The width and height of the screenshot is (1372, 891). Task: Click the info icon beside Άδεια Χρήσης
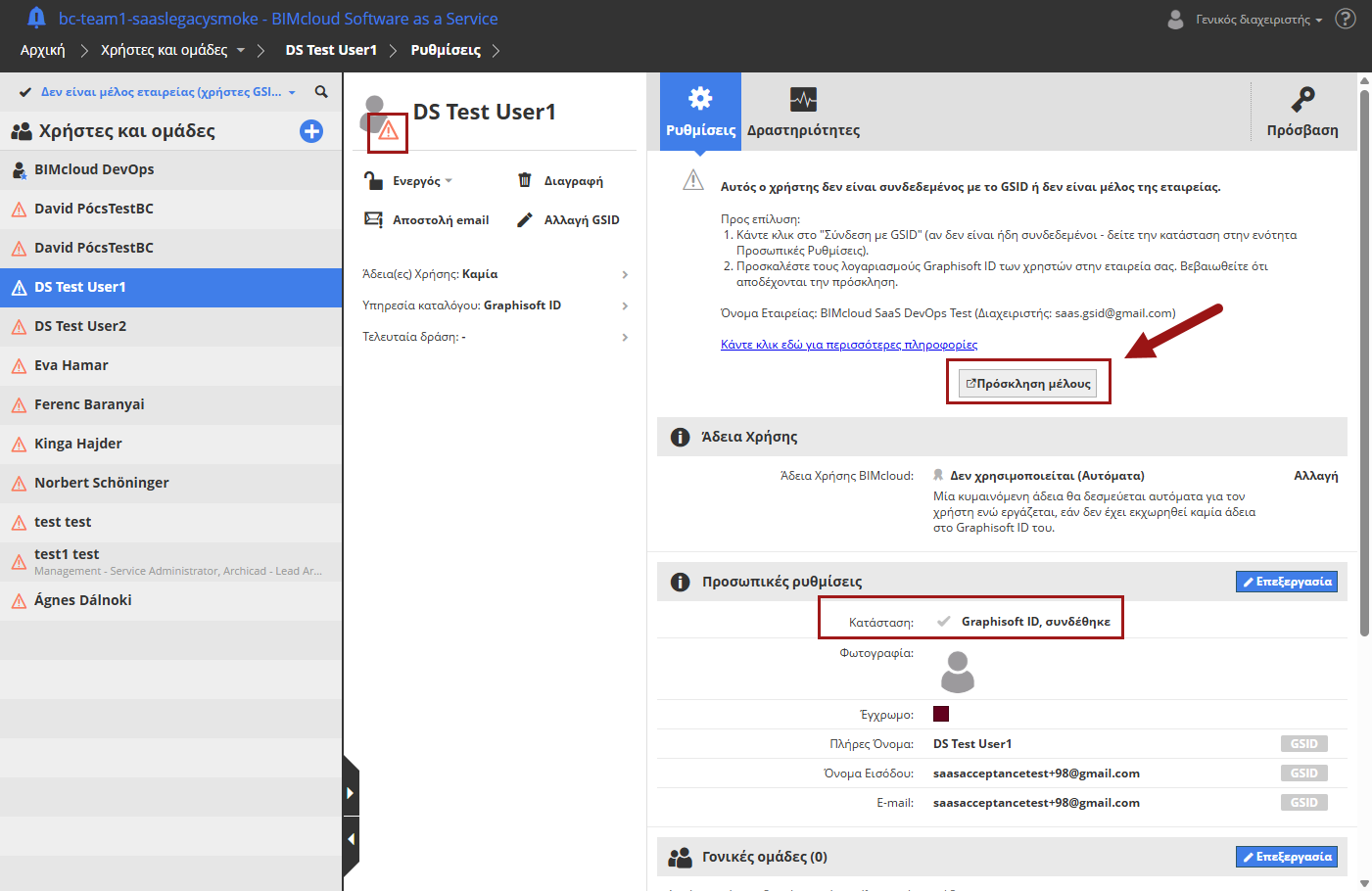click(x=680, y=437)
